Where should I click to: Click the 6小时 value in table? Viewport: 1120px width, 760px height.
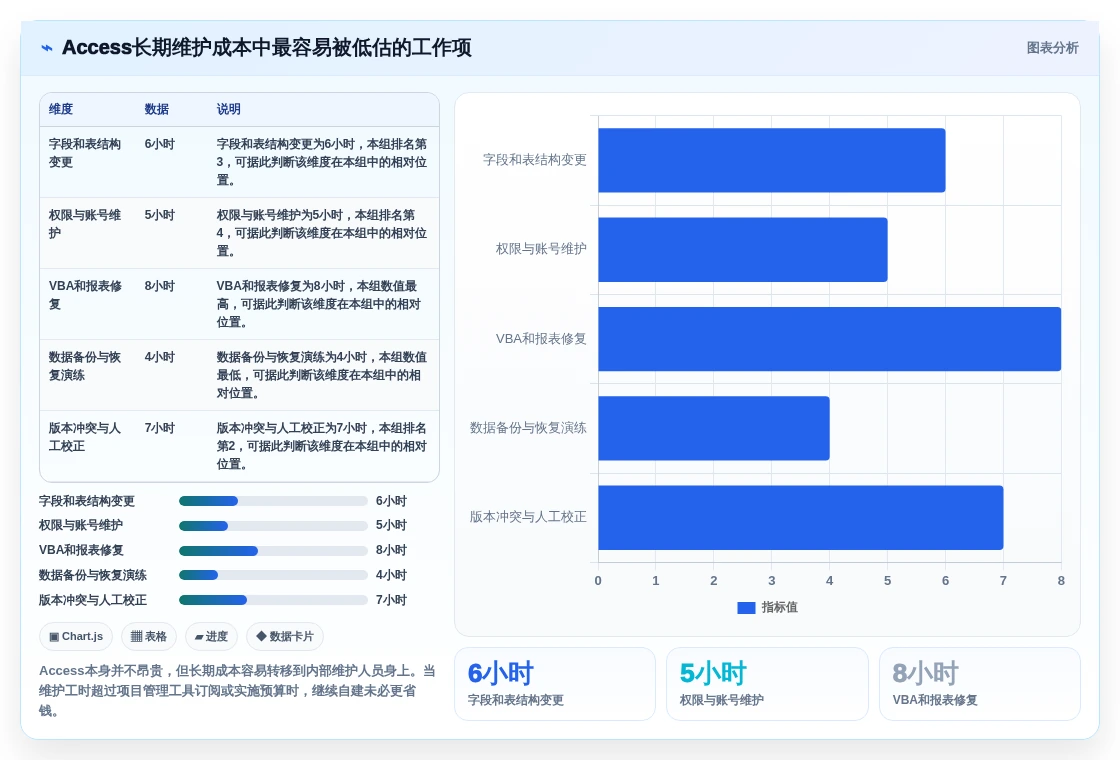159,144
